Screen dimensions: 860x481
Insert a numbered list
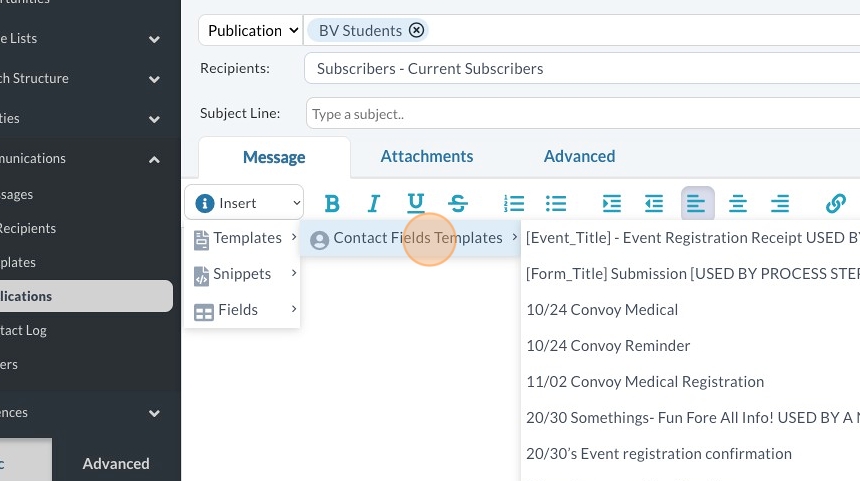tap(514, 204)
